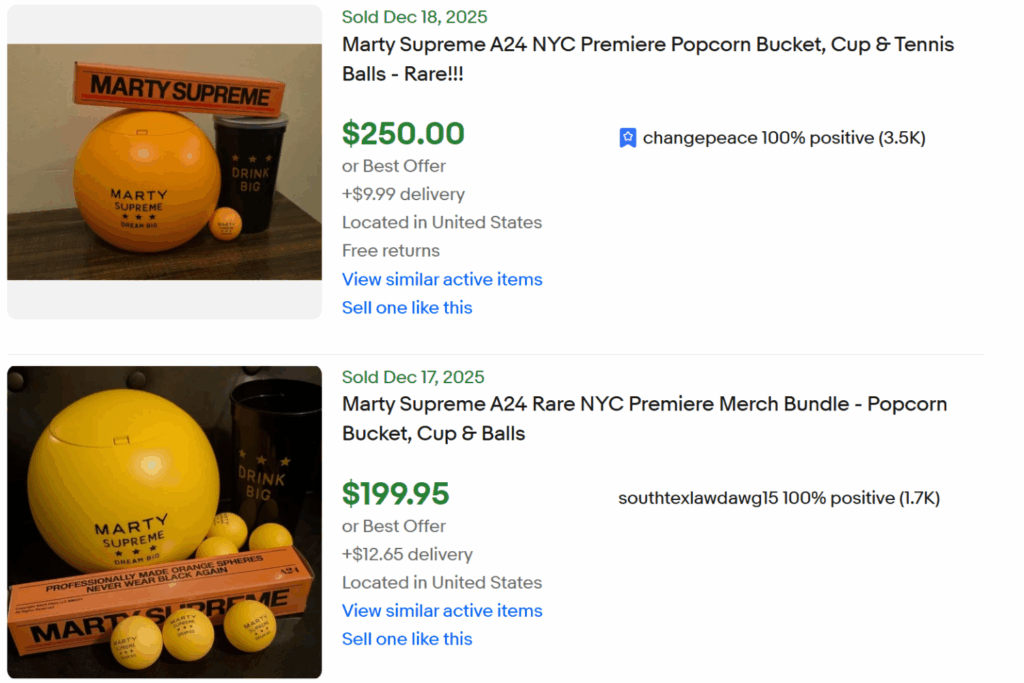
Task: Click the "Sold Dec 18, 2025" label
Action: tap(413, 16)
